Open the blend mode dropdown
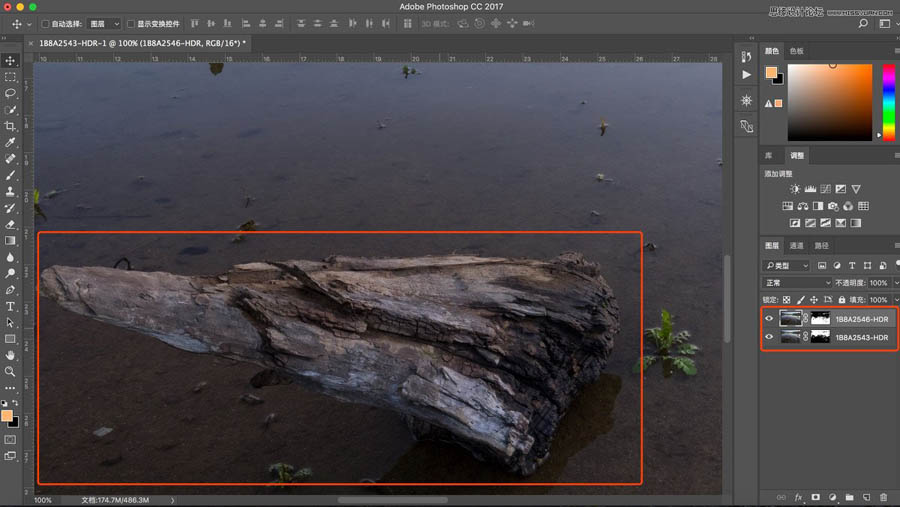The height and width of the screenshot is (507, 900). coord(797,282)
